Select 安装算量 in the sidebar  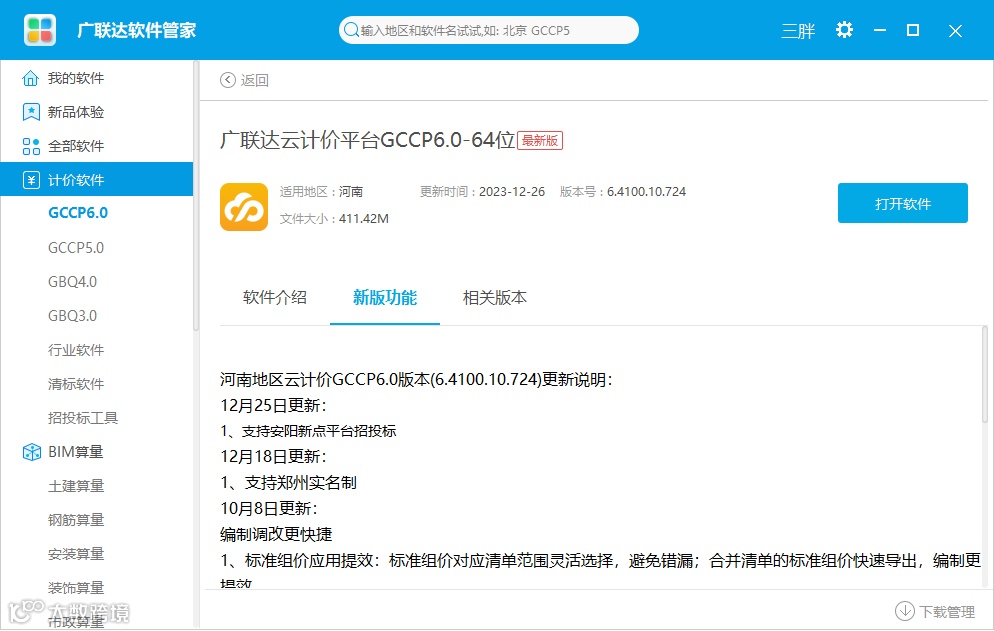(x=76, y=554)
